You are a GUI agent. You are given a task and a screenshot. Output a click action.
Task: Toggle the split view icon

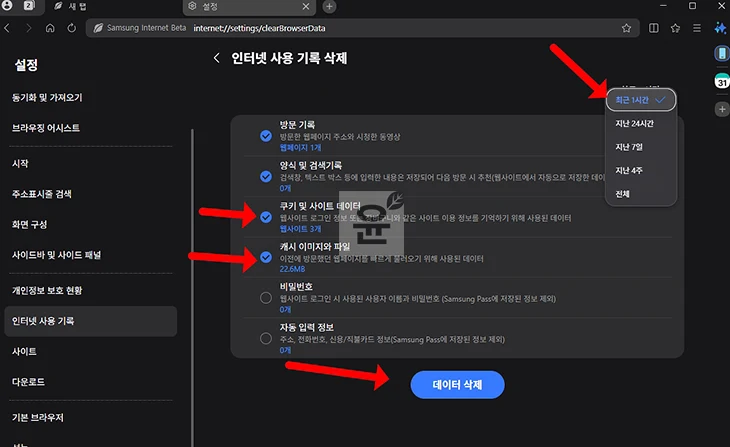[654, 28]
